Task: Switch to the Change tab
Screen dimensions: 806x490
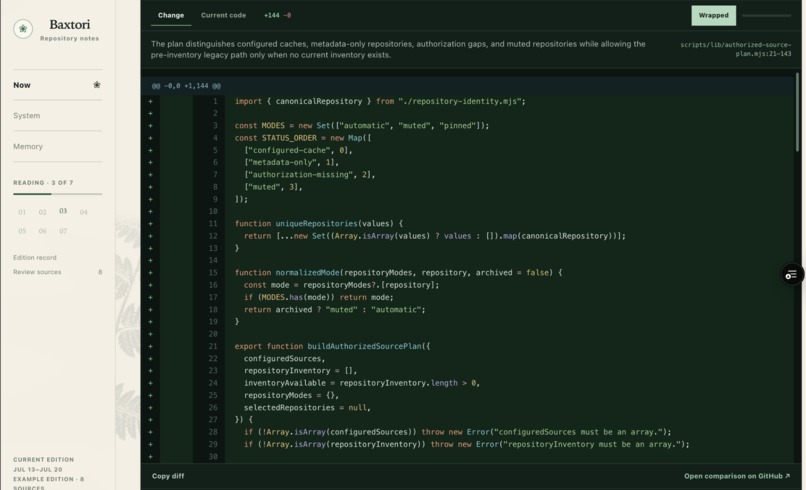Action: point(171,15)
